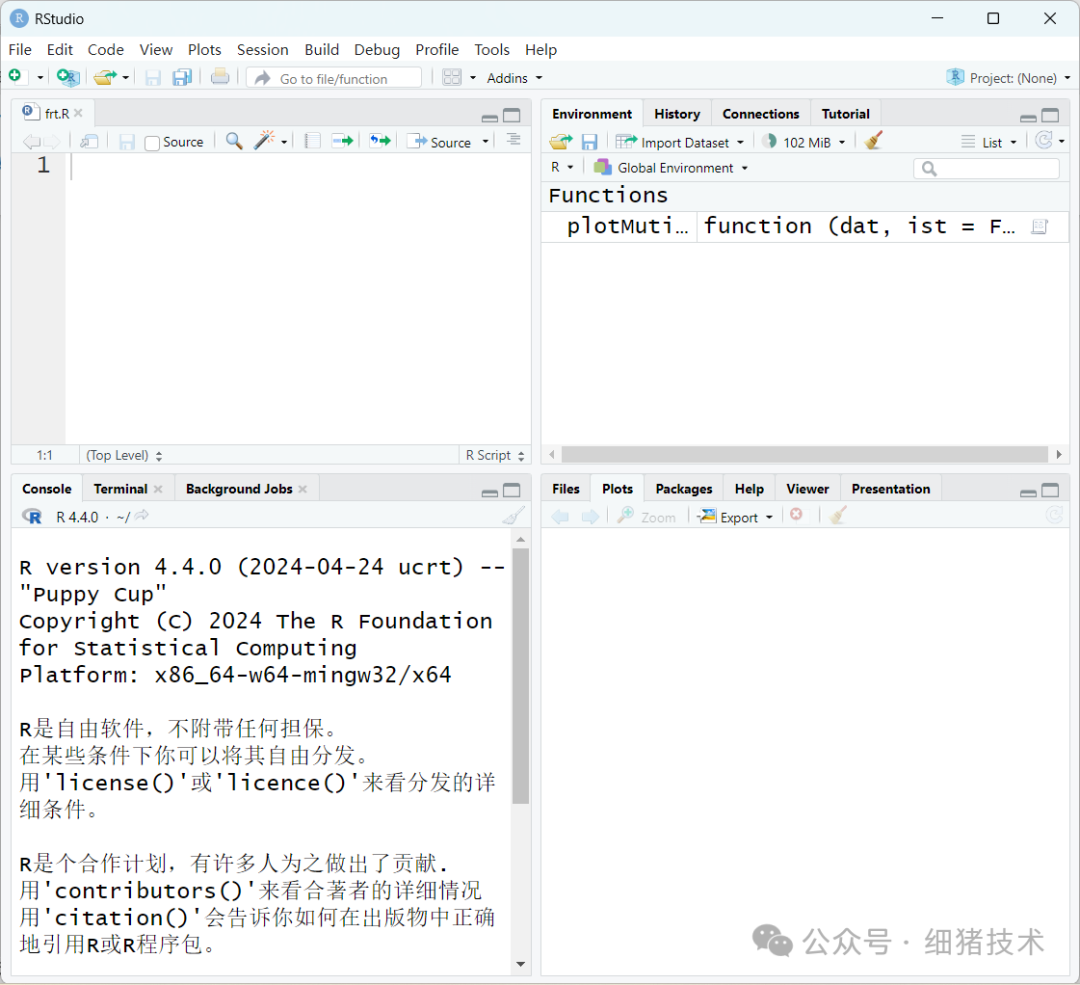
Task: Clear environment objects with broom icon
Action: click(873, 141)
